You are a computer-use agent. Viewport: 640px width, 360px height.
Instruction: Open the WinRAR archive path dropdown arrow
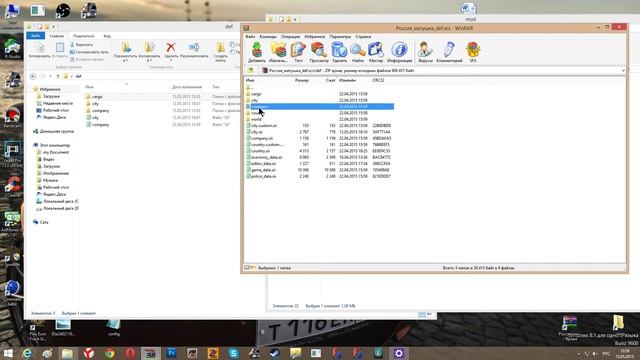[623, 71]
